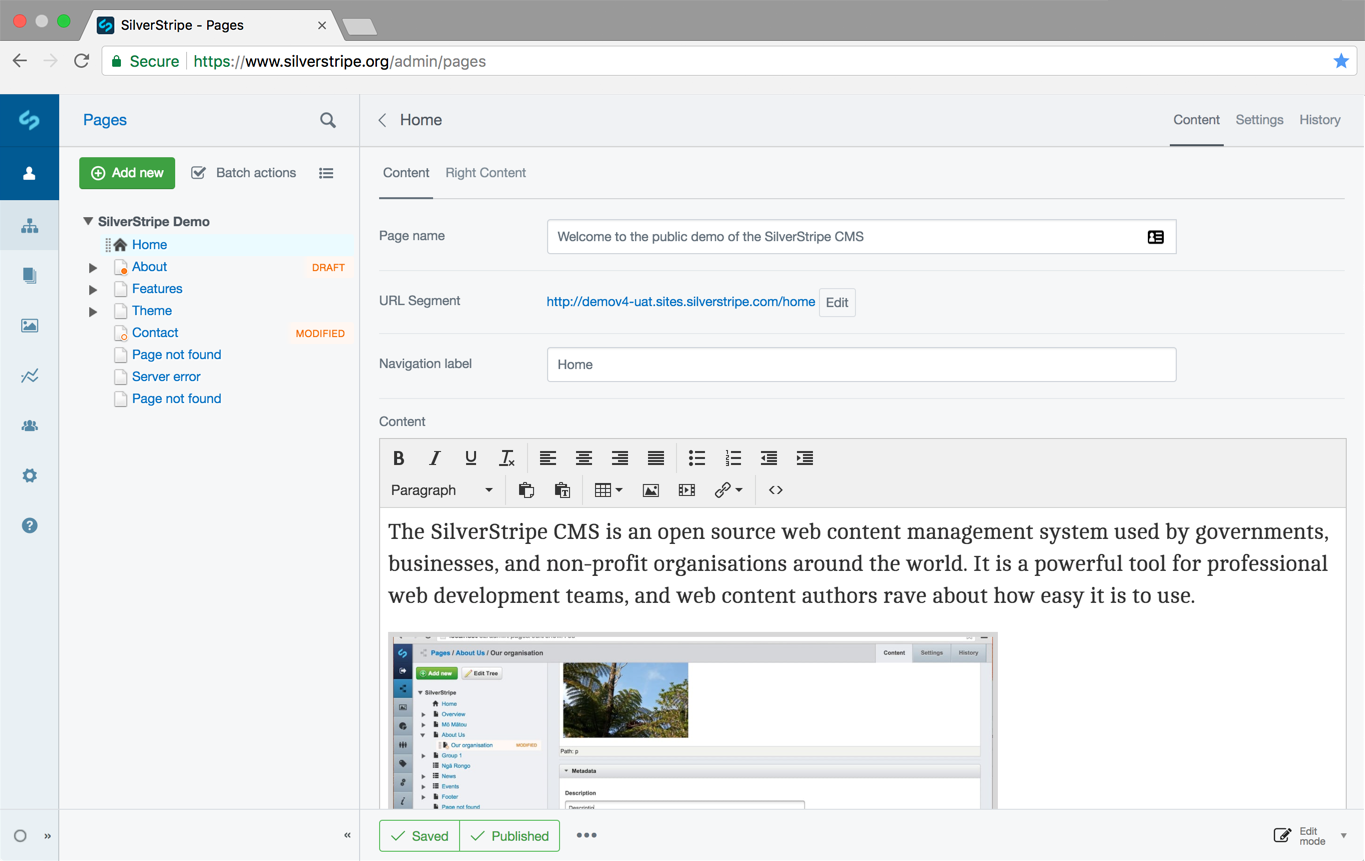
Task: Open the Right Content tab
Action: coord(485,173)
